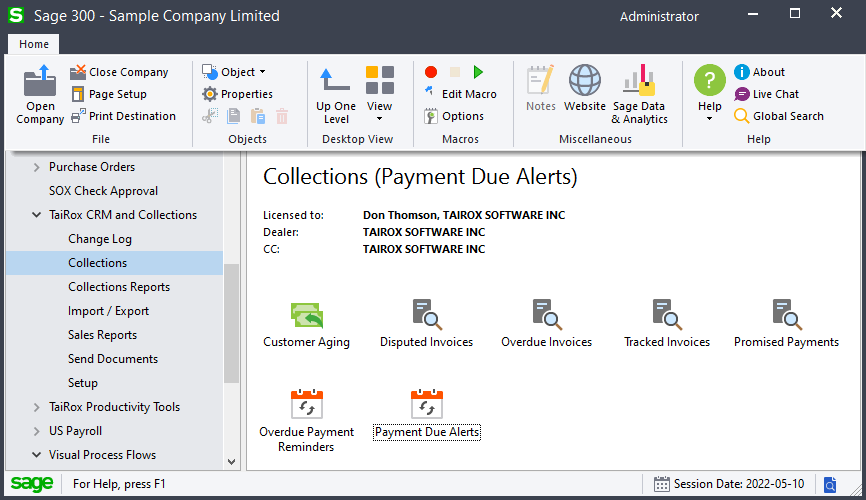Click Edit Macro
Viewport: 866px width, 500px height.
coord(461,94)
